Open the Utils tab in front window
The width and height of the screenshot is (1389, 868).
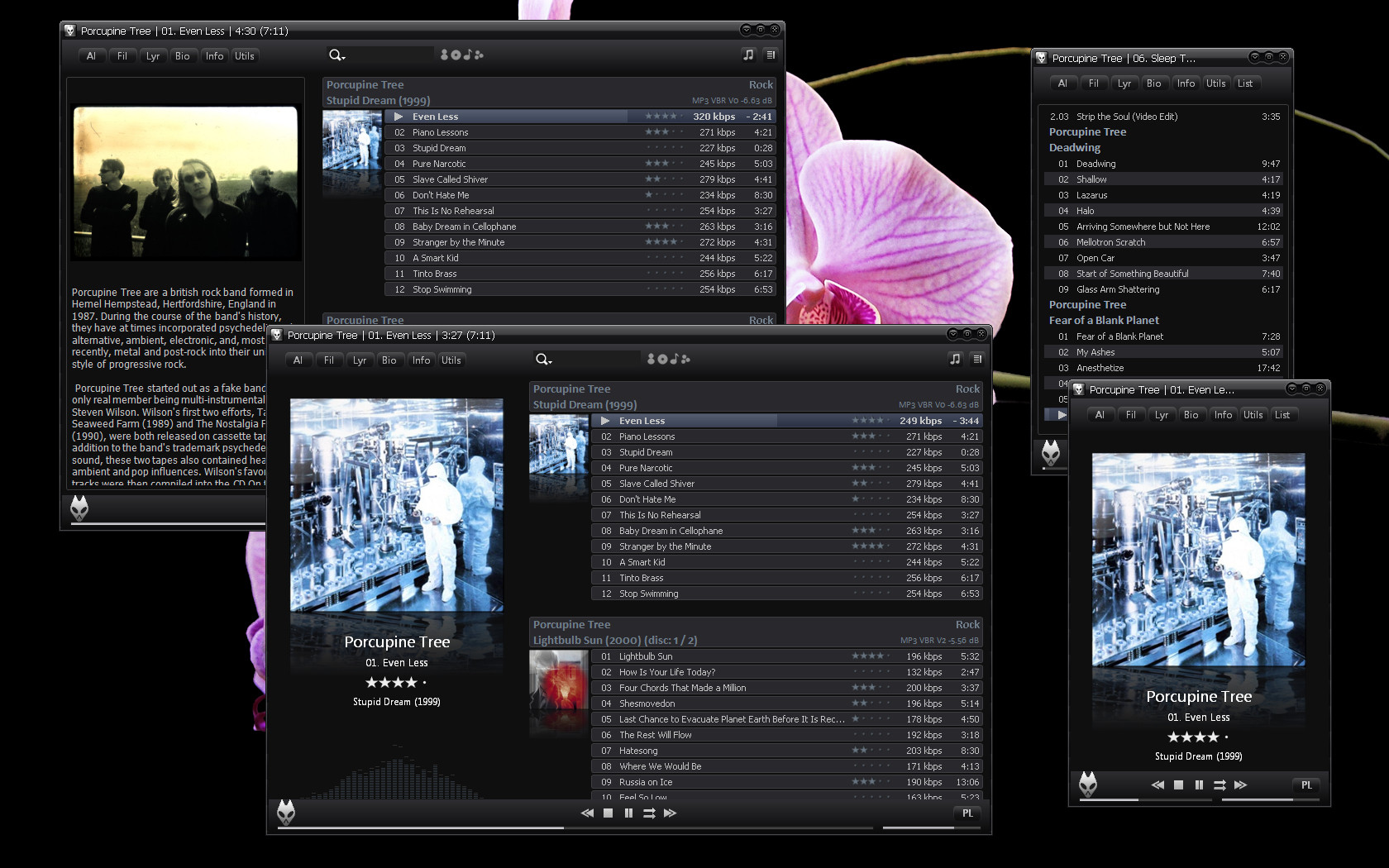click(x=451, y=360)
